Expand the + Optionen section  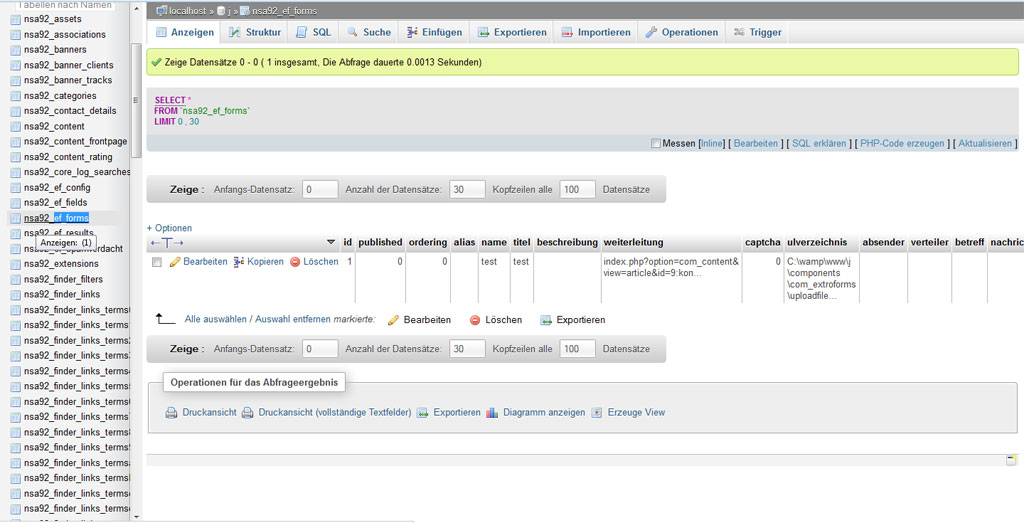(x=169, y=228)
